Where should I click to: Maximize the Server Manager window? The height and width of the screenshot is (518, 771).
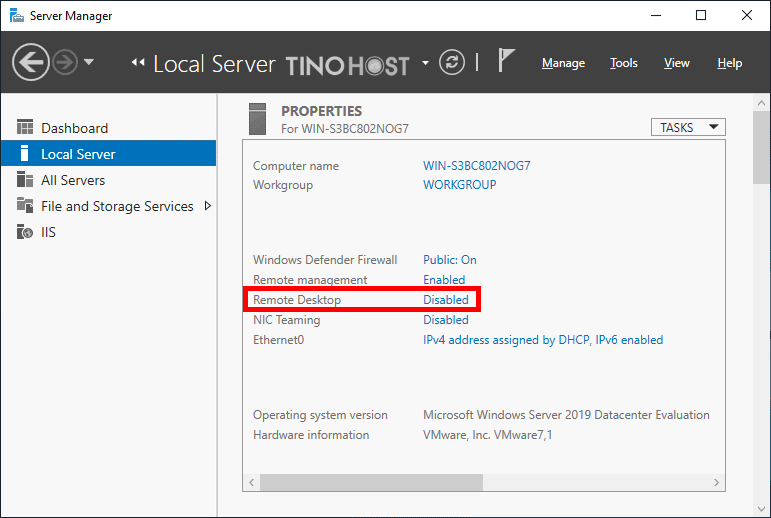701,15
